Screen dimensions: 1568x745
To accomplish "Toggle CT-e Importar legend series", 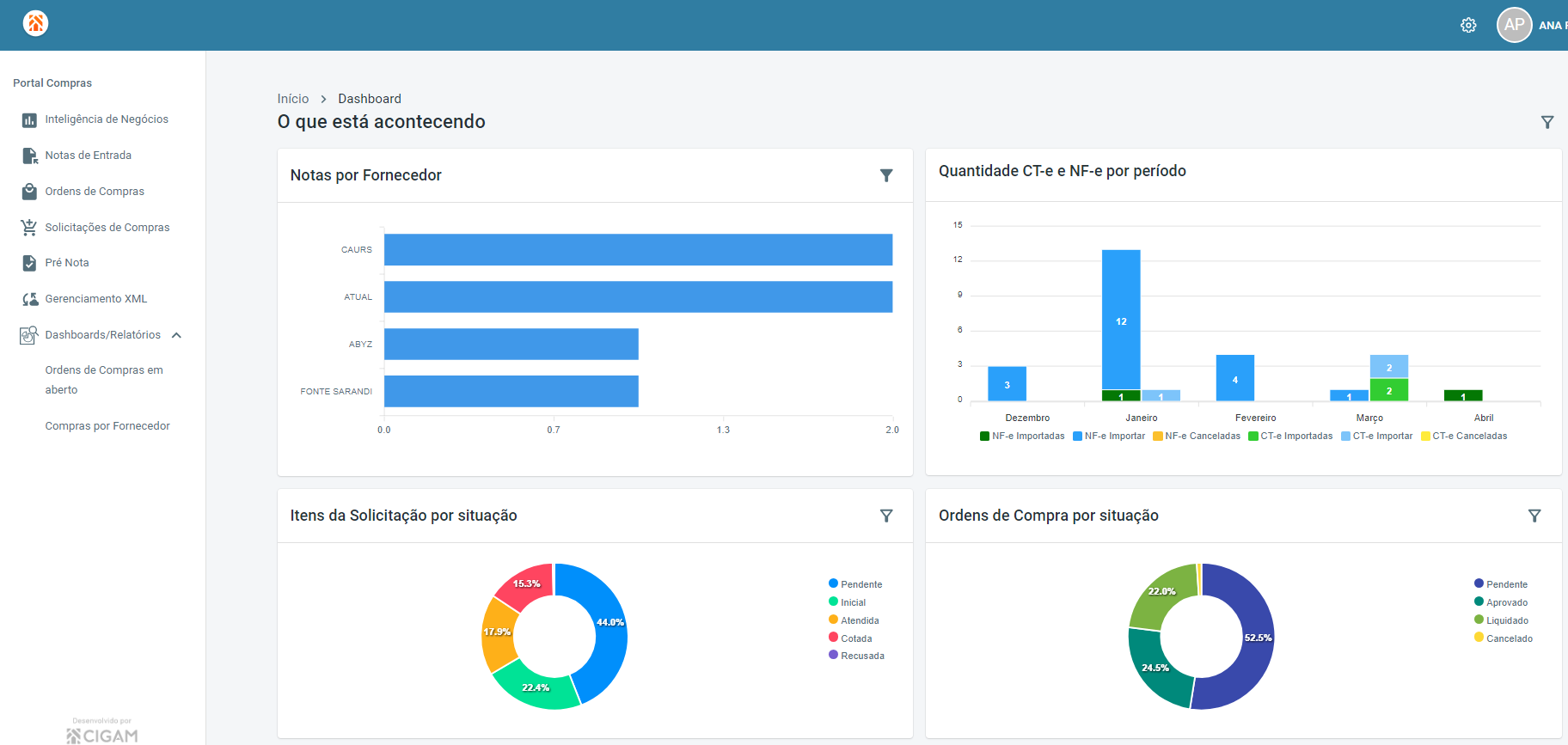I will pos(1377,436).
